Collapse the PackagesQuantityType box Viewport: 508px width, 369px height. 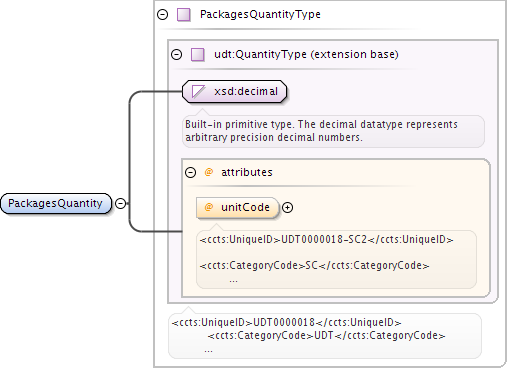[163, 14]
